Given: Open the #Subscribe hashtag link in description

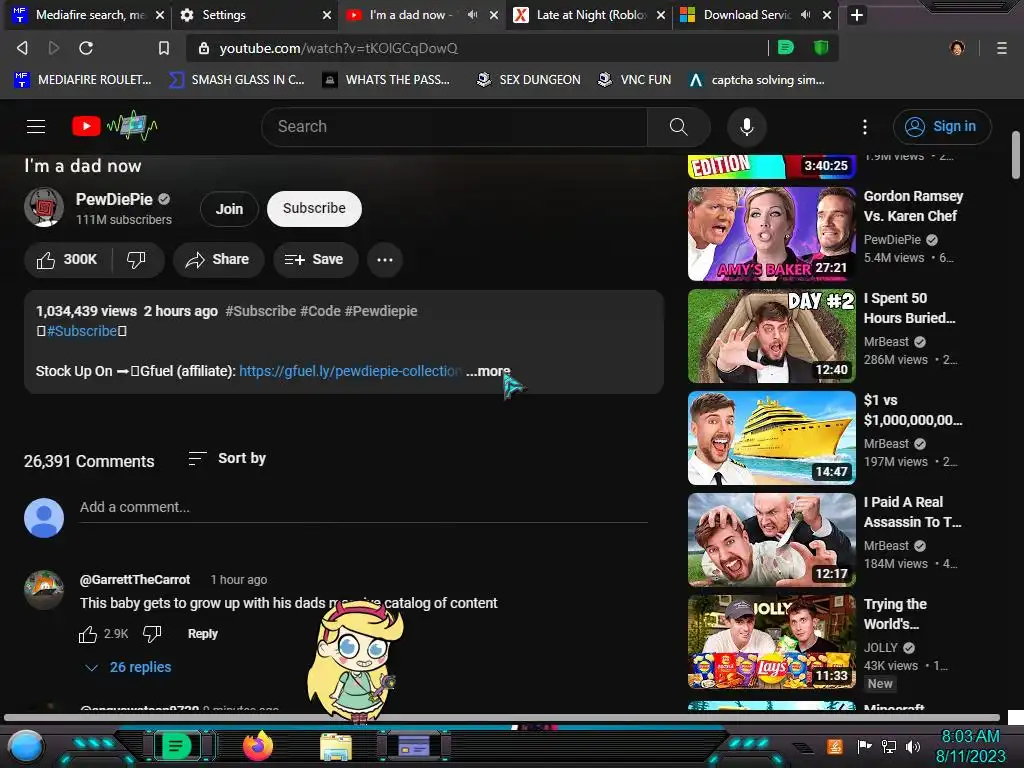Looking at the screenshot, I should [82, 331].
